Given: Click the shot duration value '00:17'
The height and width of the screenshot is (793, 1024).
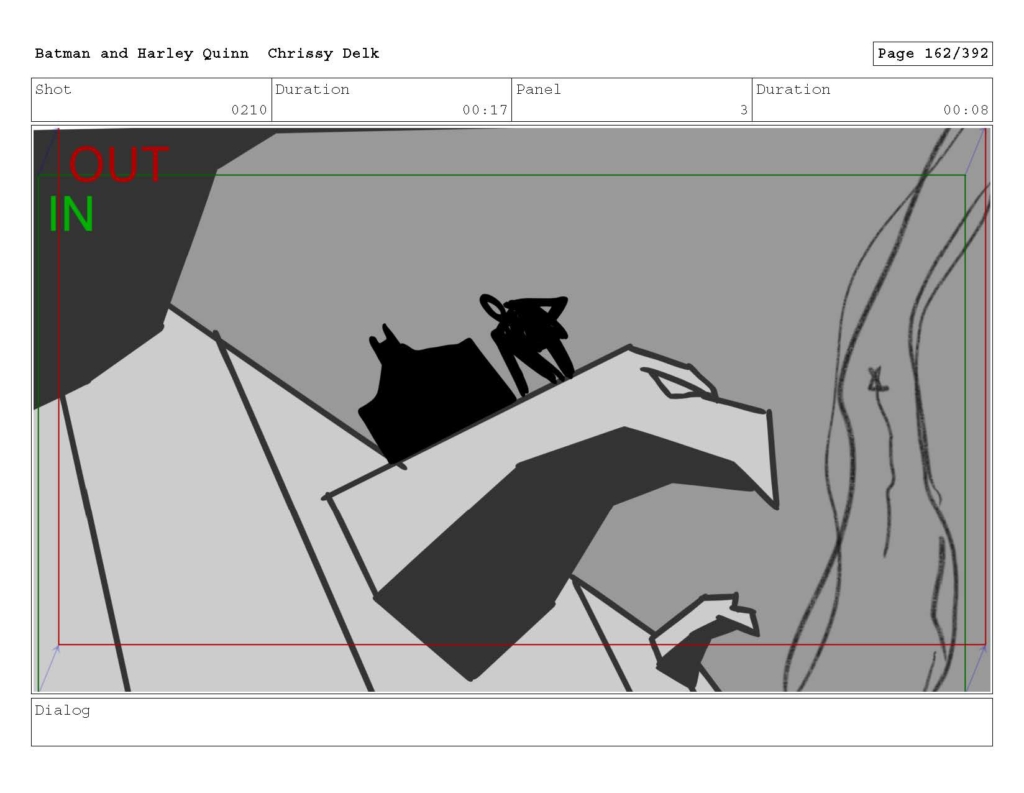Looking at the screenshot, I should (x=485, y=110).
